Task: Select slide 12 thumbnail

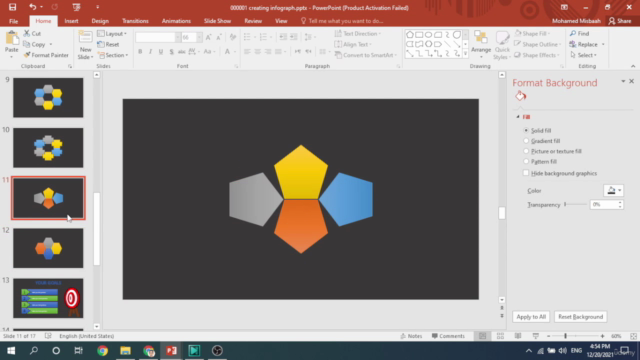Action: point(48,248)
